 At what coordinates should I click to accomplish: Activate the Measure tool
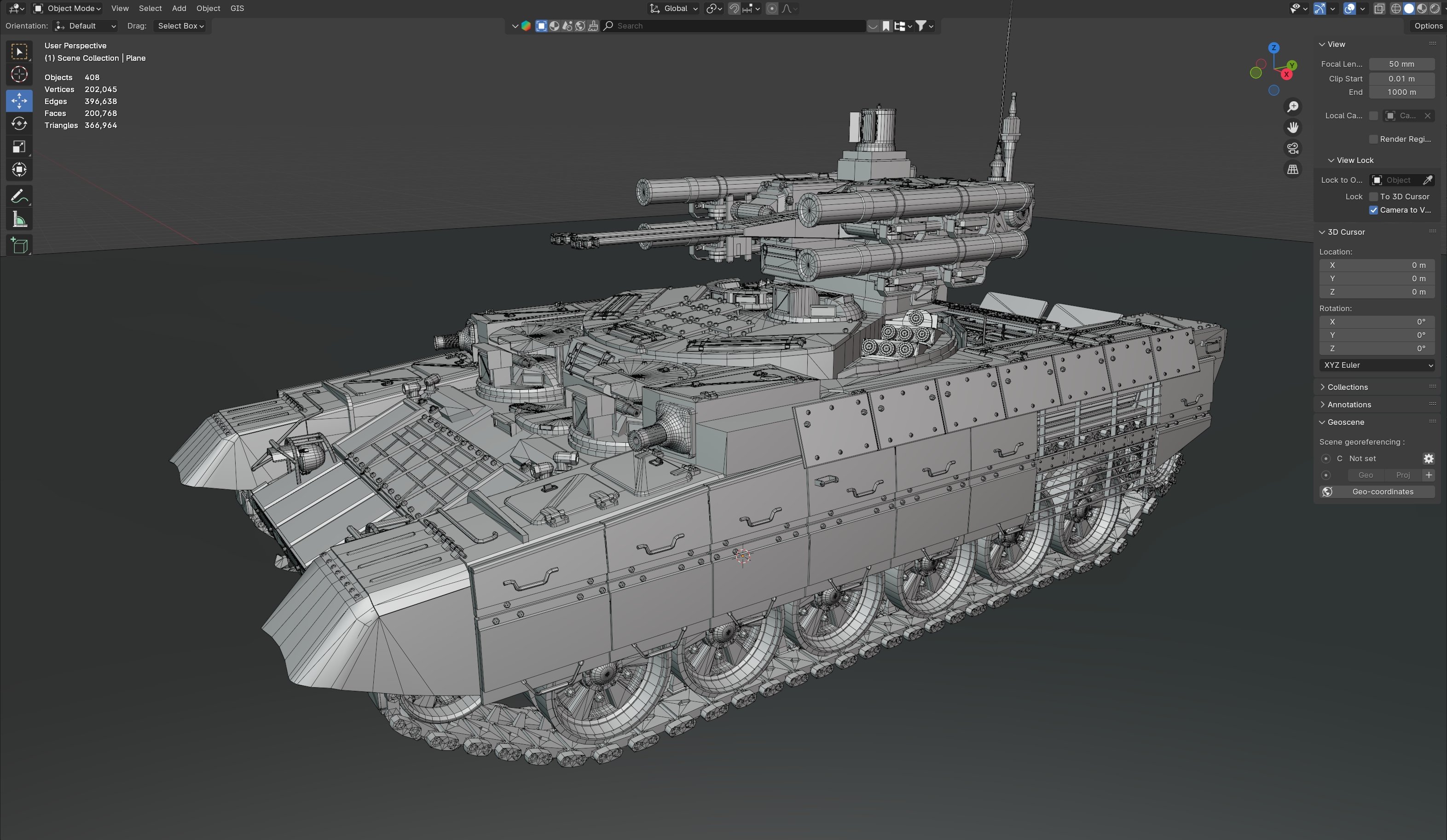point(19,220)
